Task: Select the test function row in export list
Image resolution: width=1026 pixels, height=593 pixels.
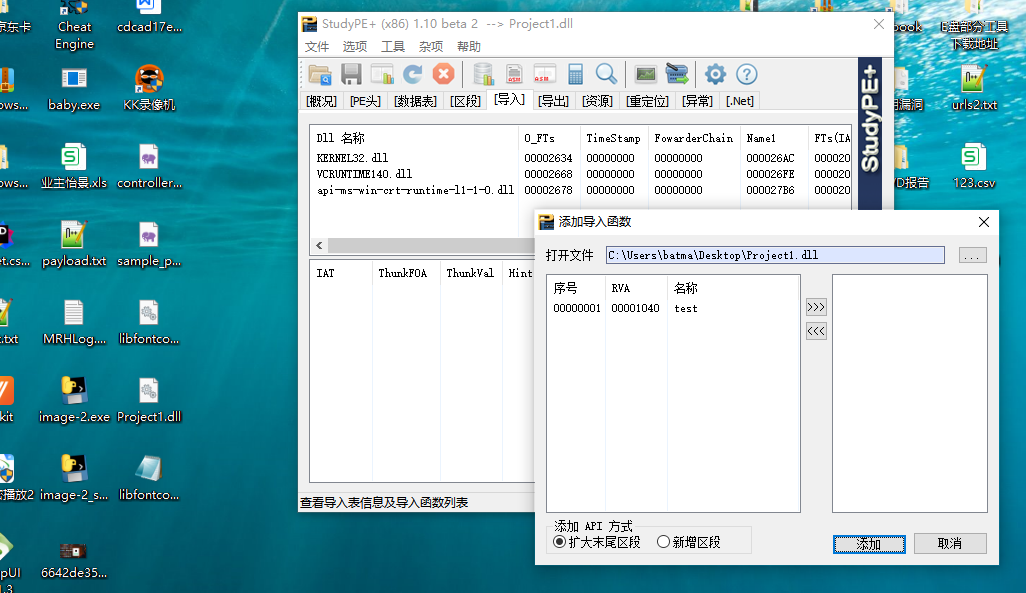Action: coord(673,308)
